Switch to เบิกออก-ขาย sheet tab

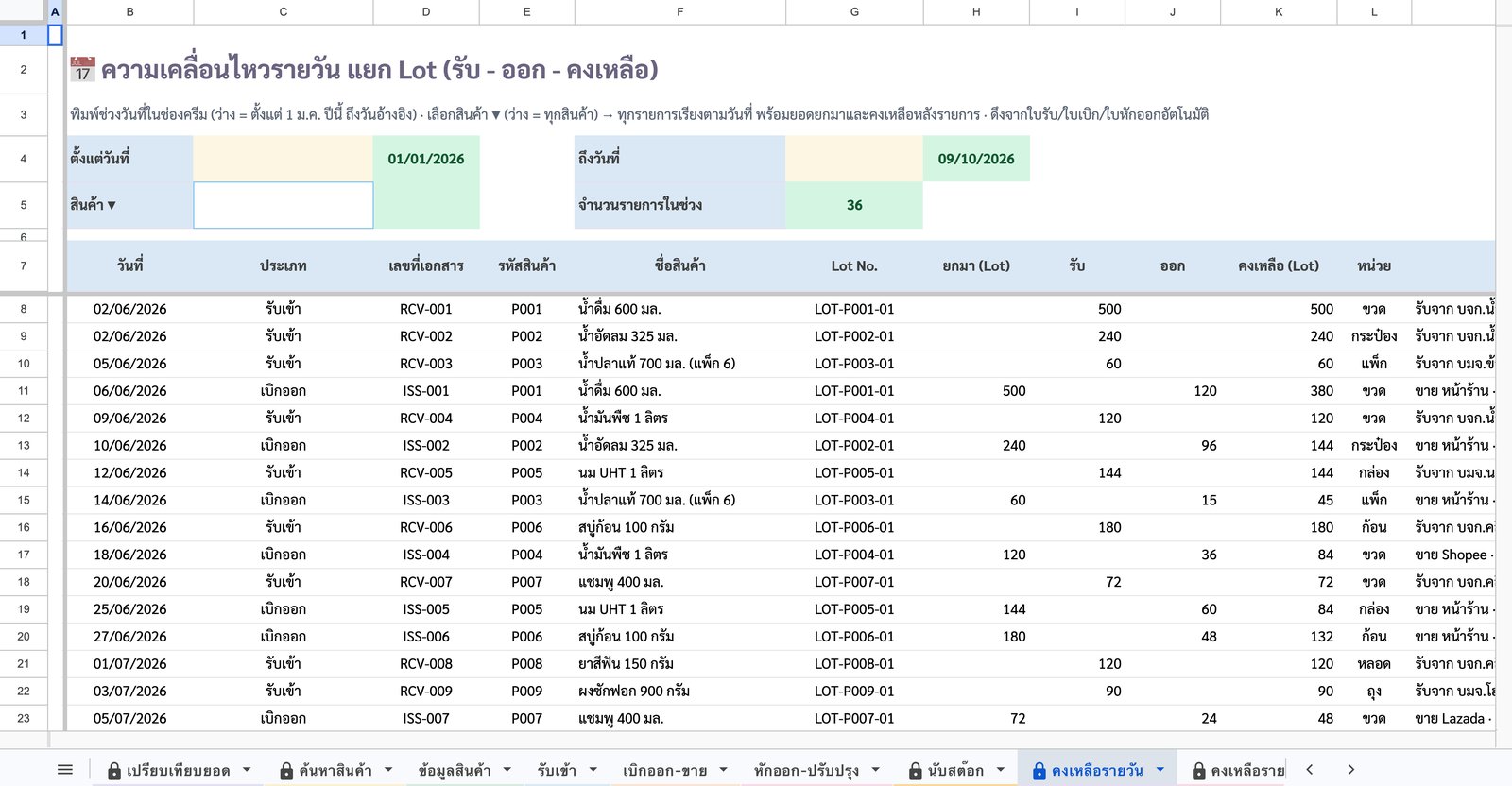pyautogui.click(x=665, y=771)
